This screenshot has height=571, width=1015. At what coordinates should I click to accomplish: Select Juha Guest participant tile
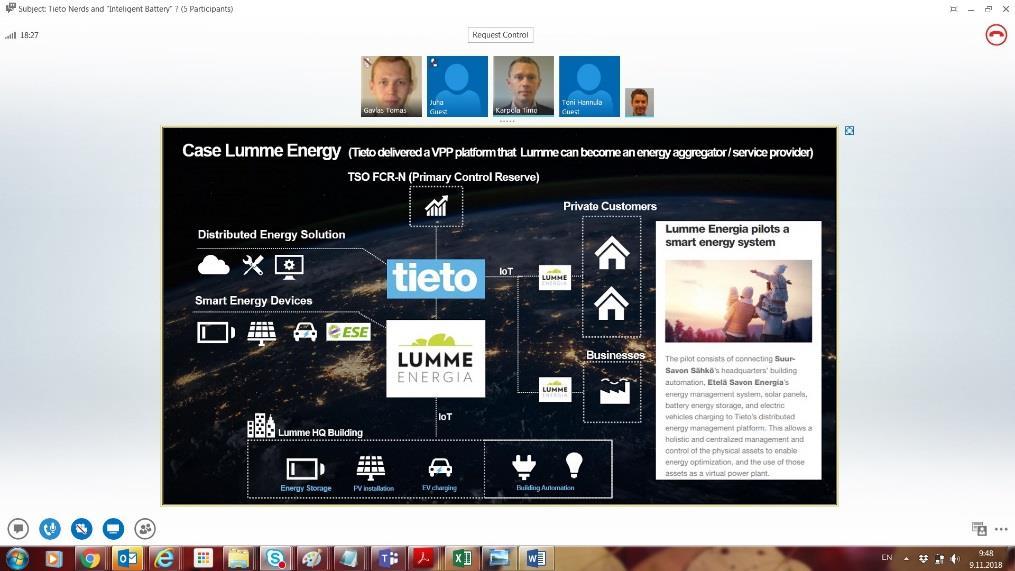tap(457, 86)
